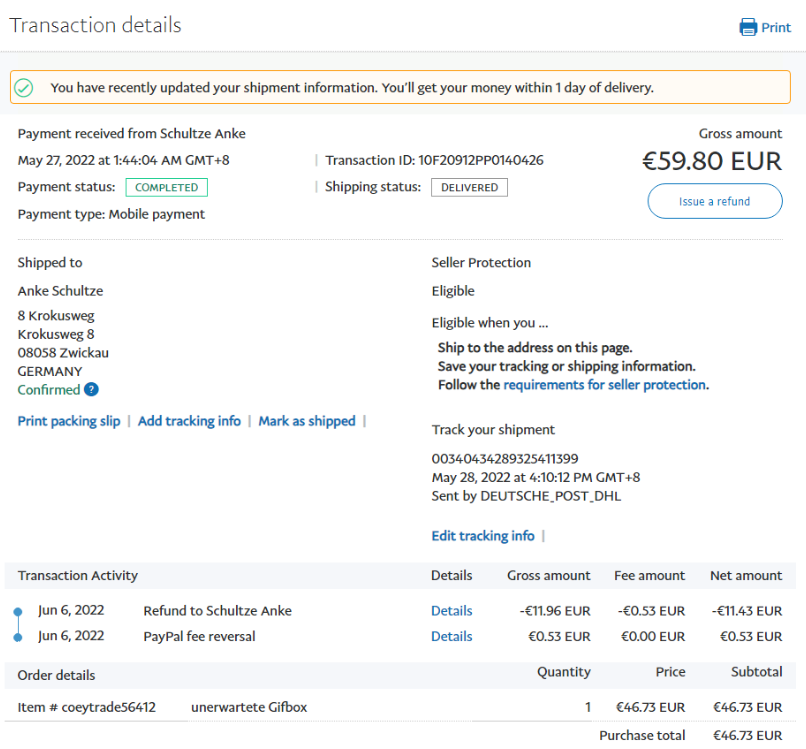Click the timeline dot for the refund entry
The width and height of the screenshot is (806, 749).
(x=18, y=611)
